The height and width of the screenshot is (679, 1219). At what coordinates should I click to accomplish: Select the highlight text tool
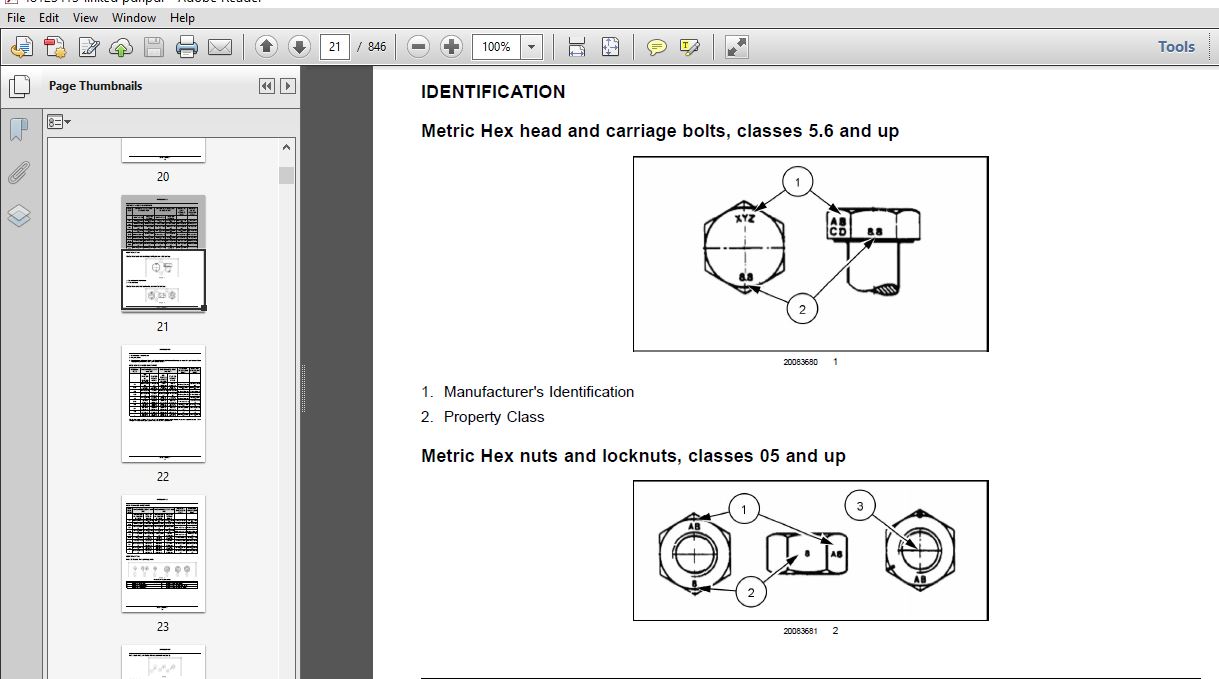point(689,47)
